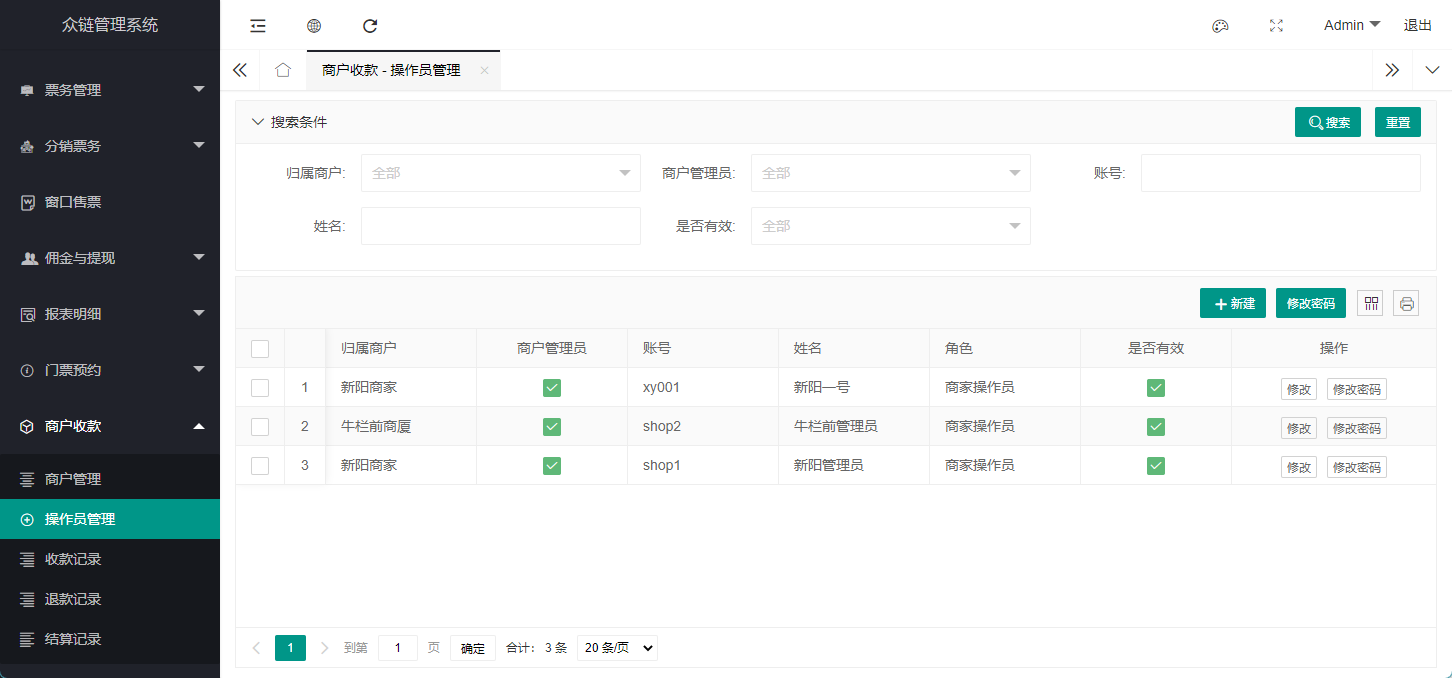
Task: Select the checkbox for row 1 xy001
Action: [x=260, y=387]
